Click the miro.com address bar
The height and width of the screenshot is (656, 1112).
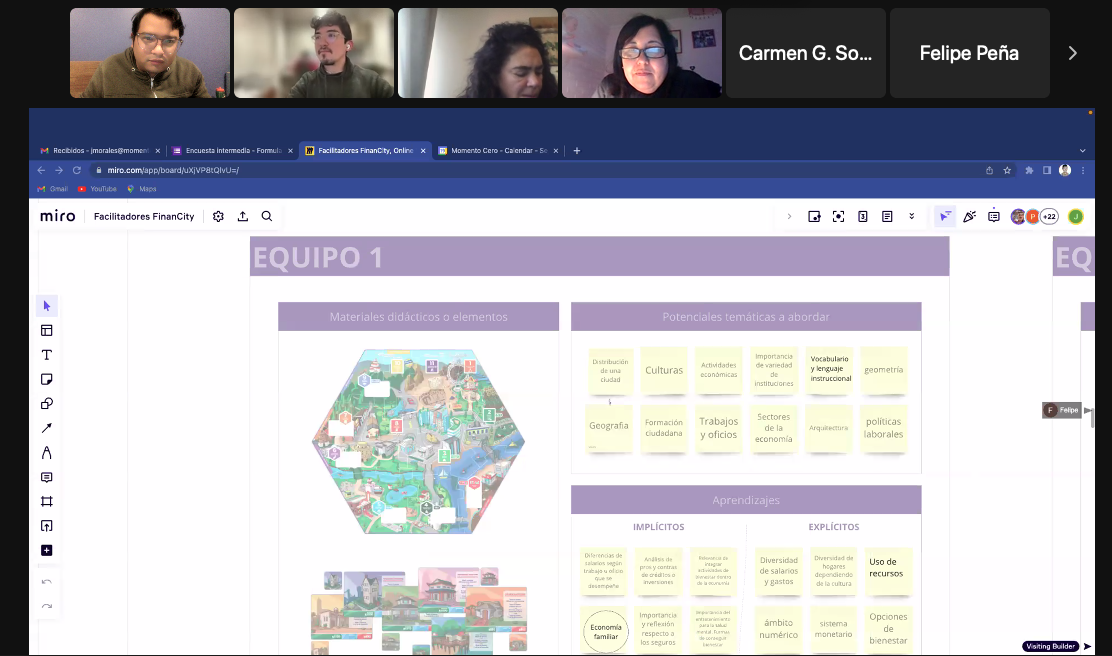tap(539, 170)
